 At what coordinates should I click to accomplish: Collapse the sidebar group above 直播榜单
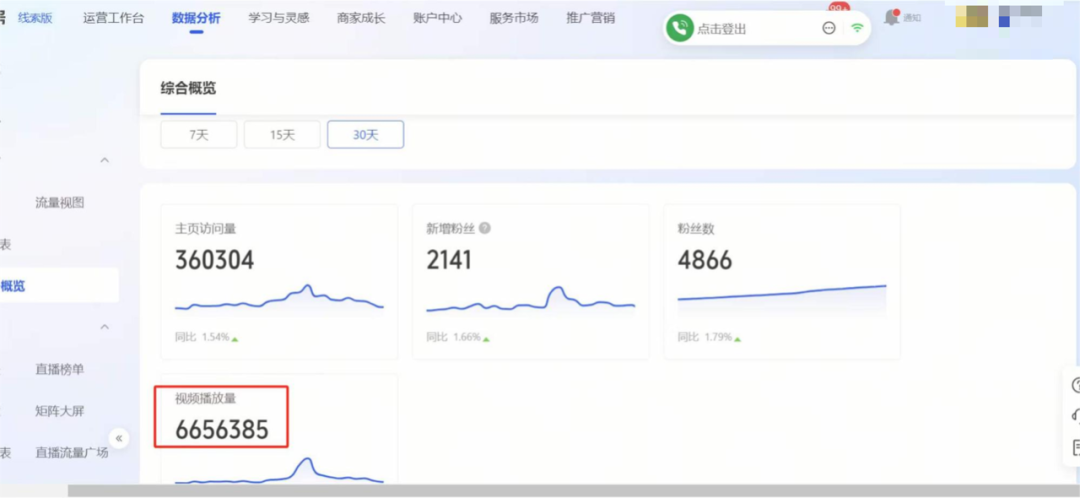pos(104,328)
